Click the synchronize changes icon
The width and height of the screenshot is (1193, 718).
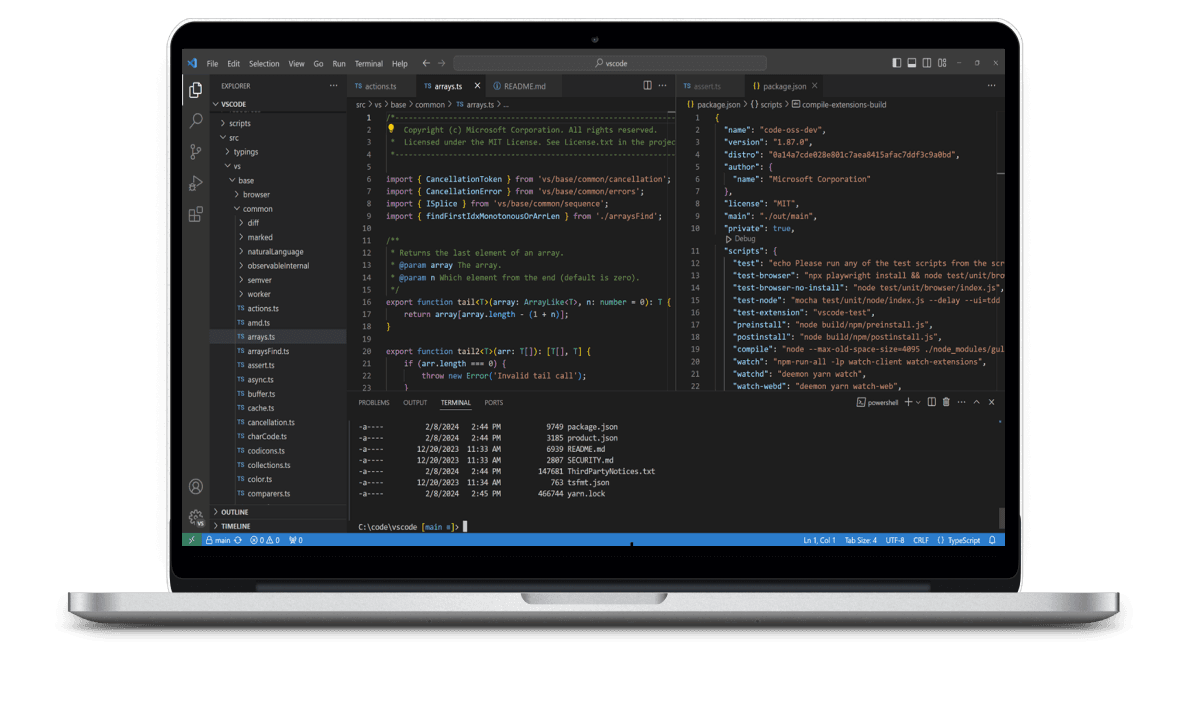[x=238, y=540]
